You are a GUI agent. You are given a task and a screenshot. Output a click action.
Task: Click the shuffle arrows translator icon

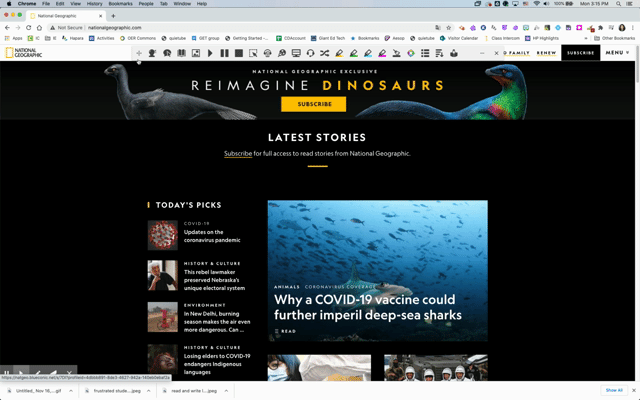(x=324, y=53)
